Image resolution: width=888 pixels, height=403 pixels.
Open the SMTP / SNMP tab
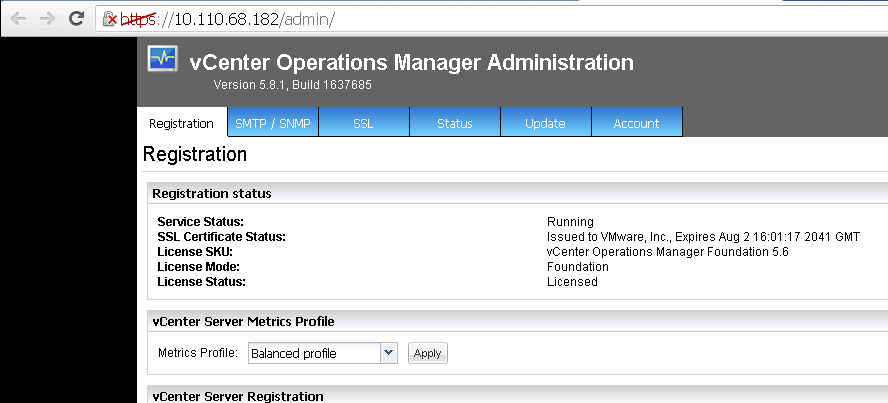[272, 123]
